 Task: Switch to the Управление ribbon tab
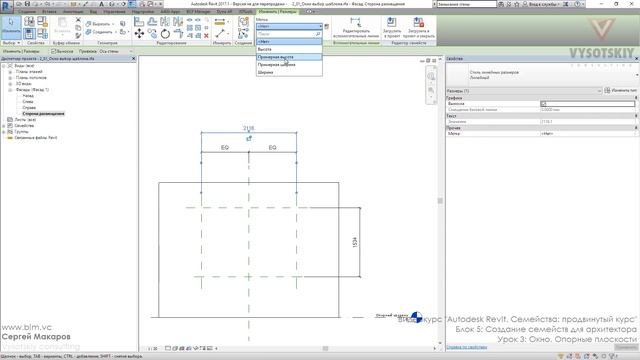pos(114,11)
